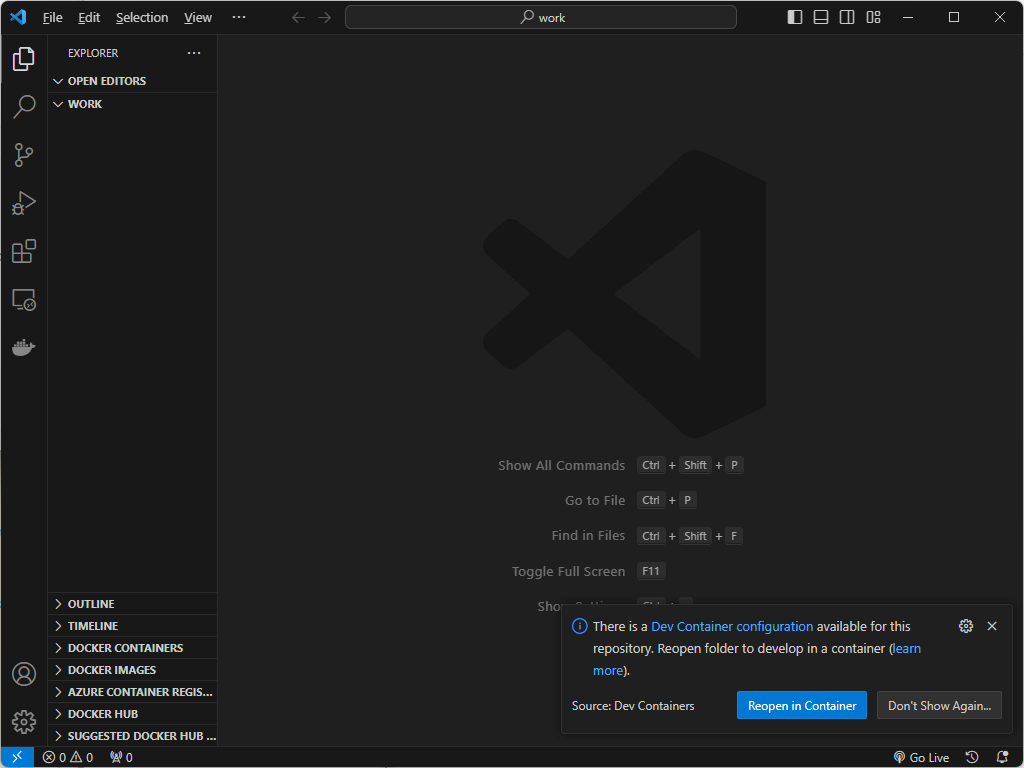Screen dimensions: 1024x768
Task: Open the Docker view
Action: (24, 347)
